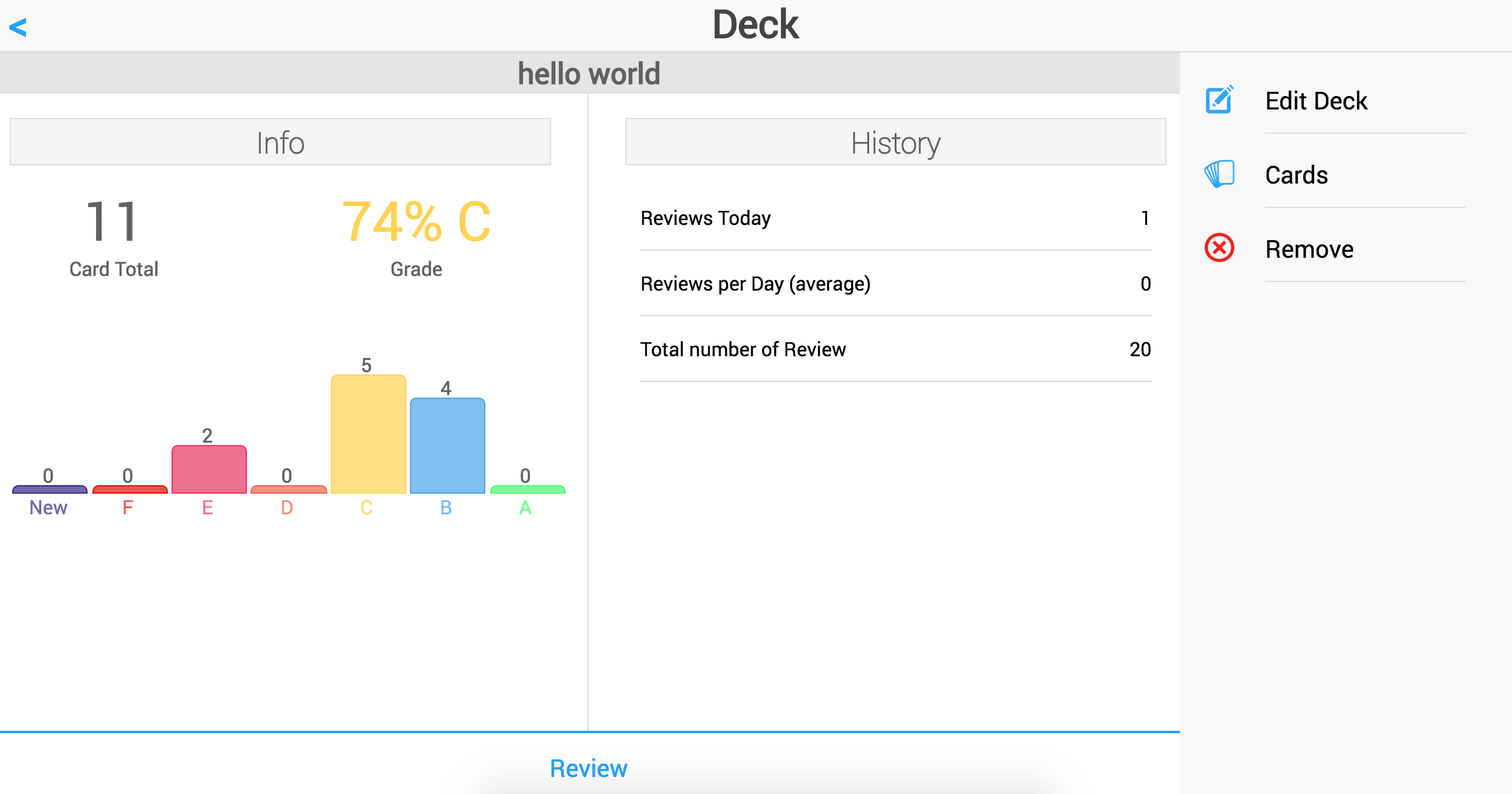Viewport: 1512px width, 794px height.
Task: Click the hello world deck title
Action: (588, 73)
